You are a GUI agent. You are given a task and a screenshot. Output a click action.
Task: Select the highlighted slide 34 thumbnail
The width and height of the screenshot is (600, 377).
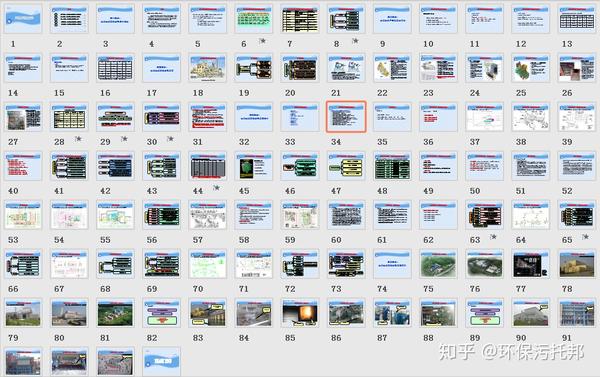click(346, 117)
